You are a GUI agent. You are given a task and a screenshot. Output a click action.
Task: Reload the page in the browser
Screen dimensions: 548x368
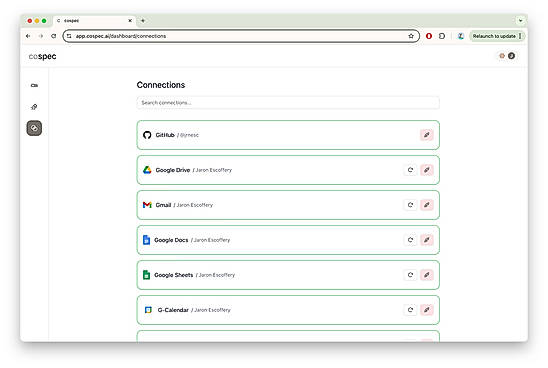(x=53, y=36)
